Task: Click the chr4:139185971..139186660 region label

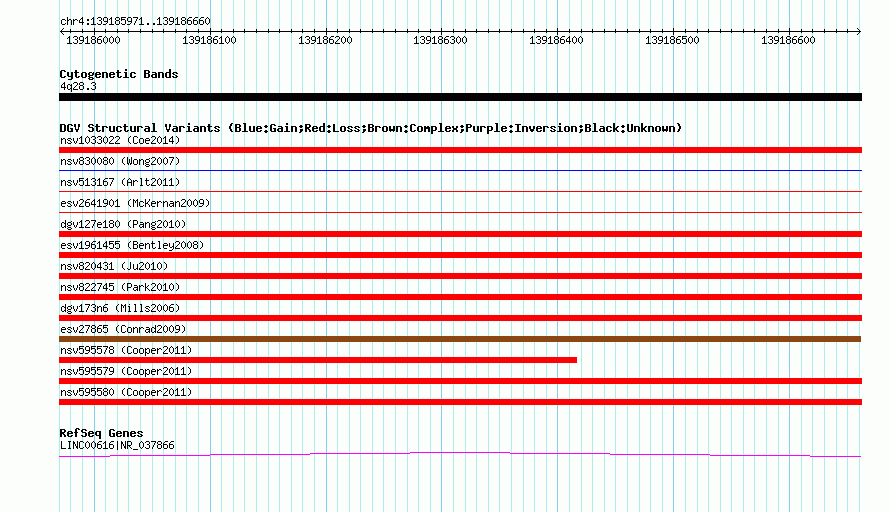Action: (135, 21)
